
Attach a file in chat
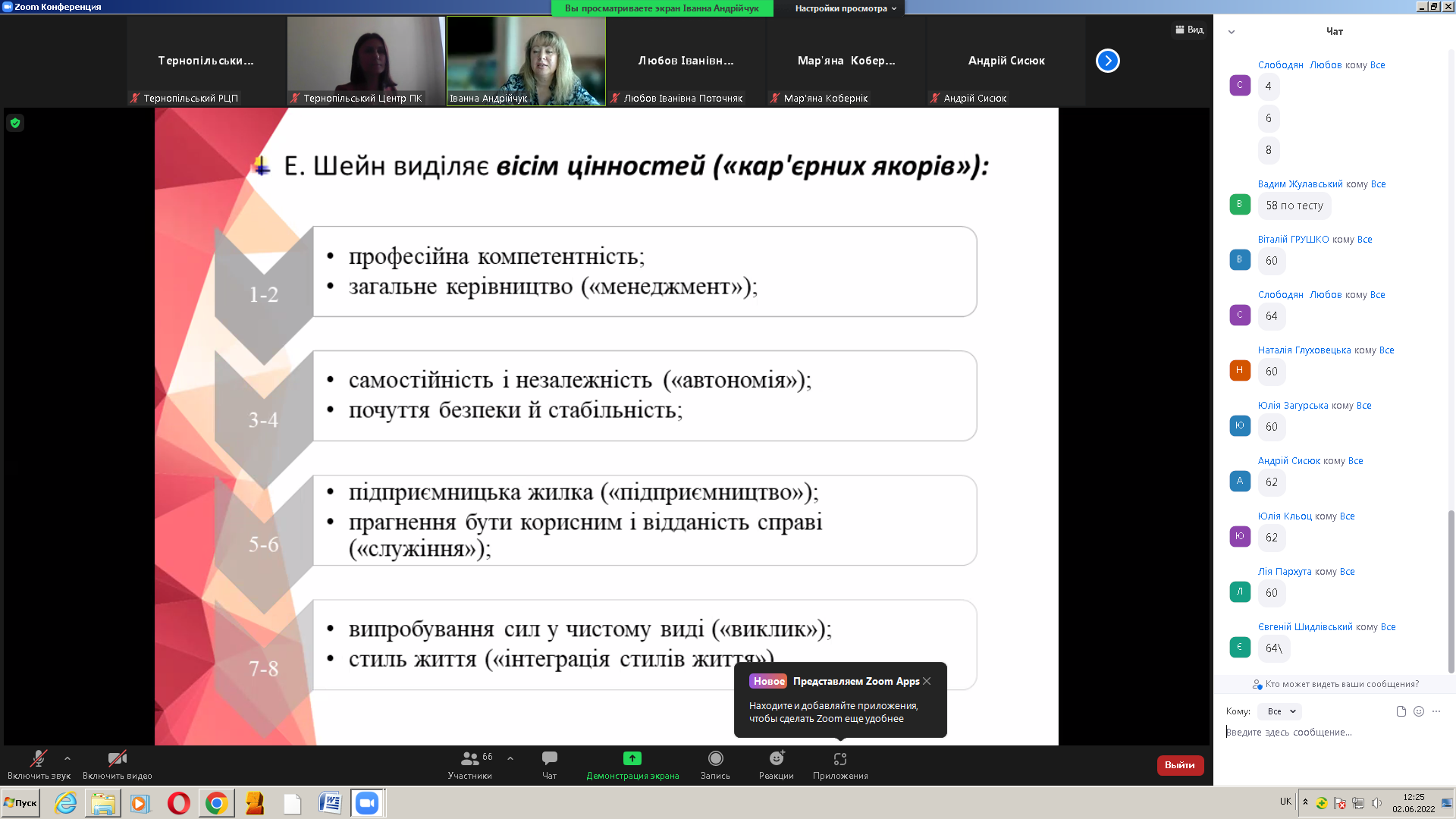point(1401,711)
